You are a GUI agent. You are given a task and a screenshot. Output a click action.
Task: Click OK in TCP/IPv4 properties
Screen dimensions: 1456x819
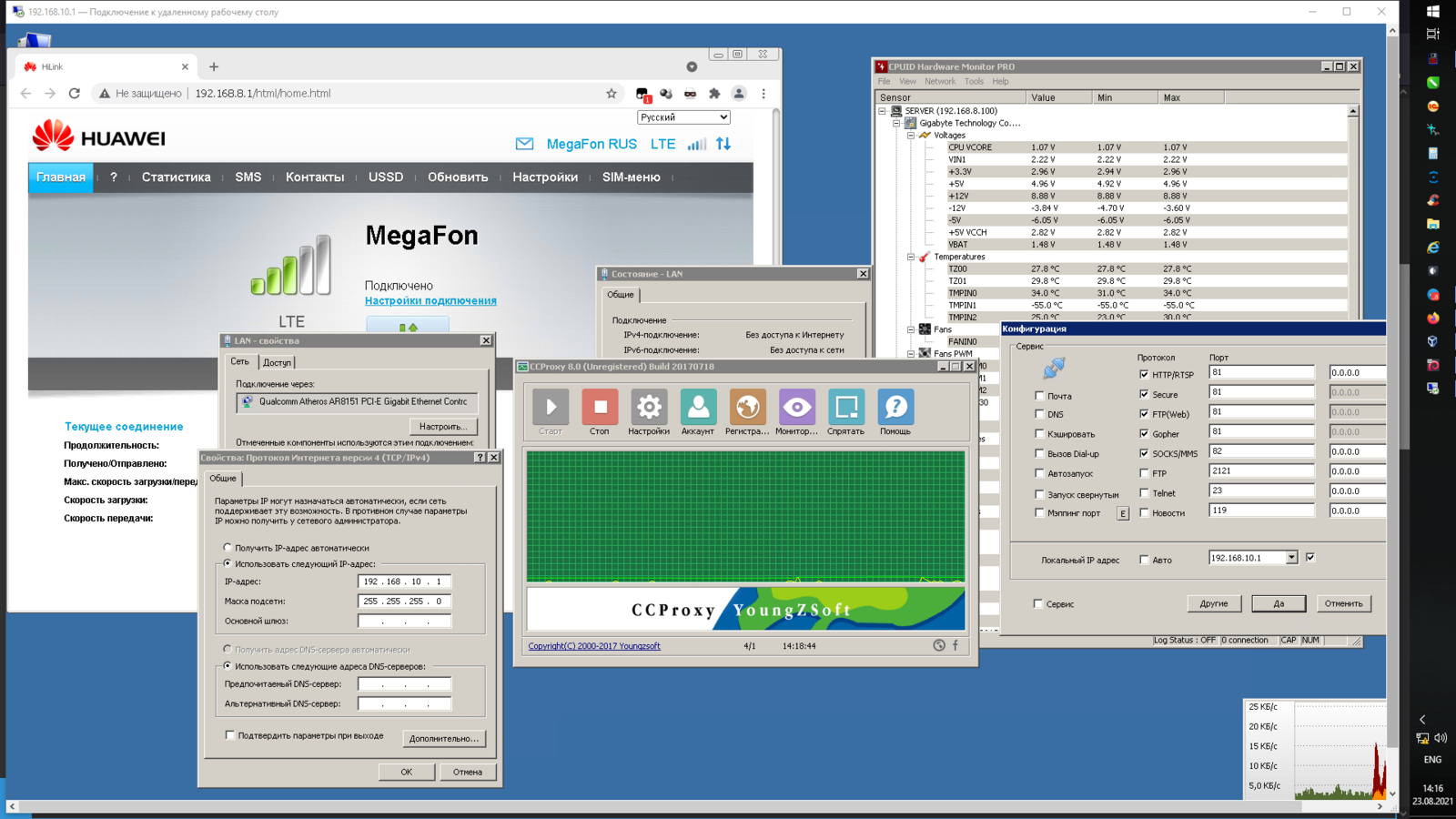[406, 772]
